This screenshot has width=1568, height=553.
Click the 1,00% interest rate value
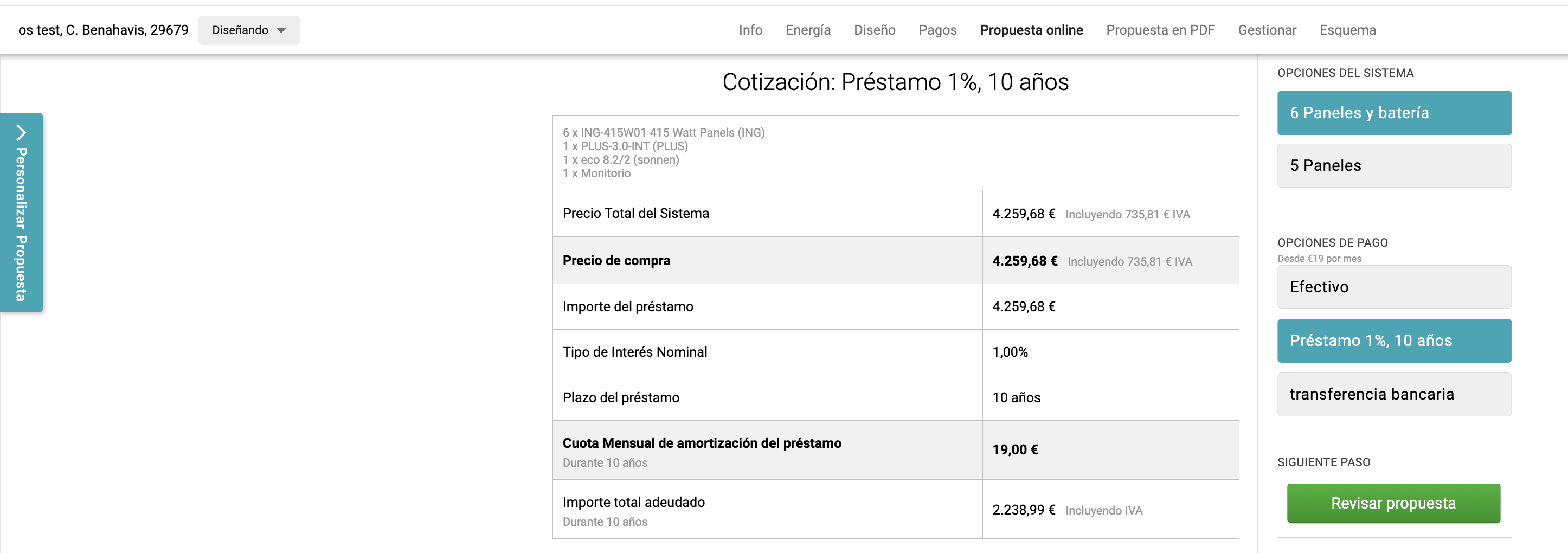tap(1010, 352)
